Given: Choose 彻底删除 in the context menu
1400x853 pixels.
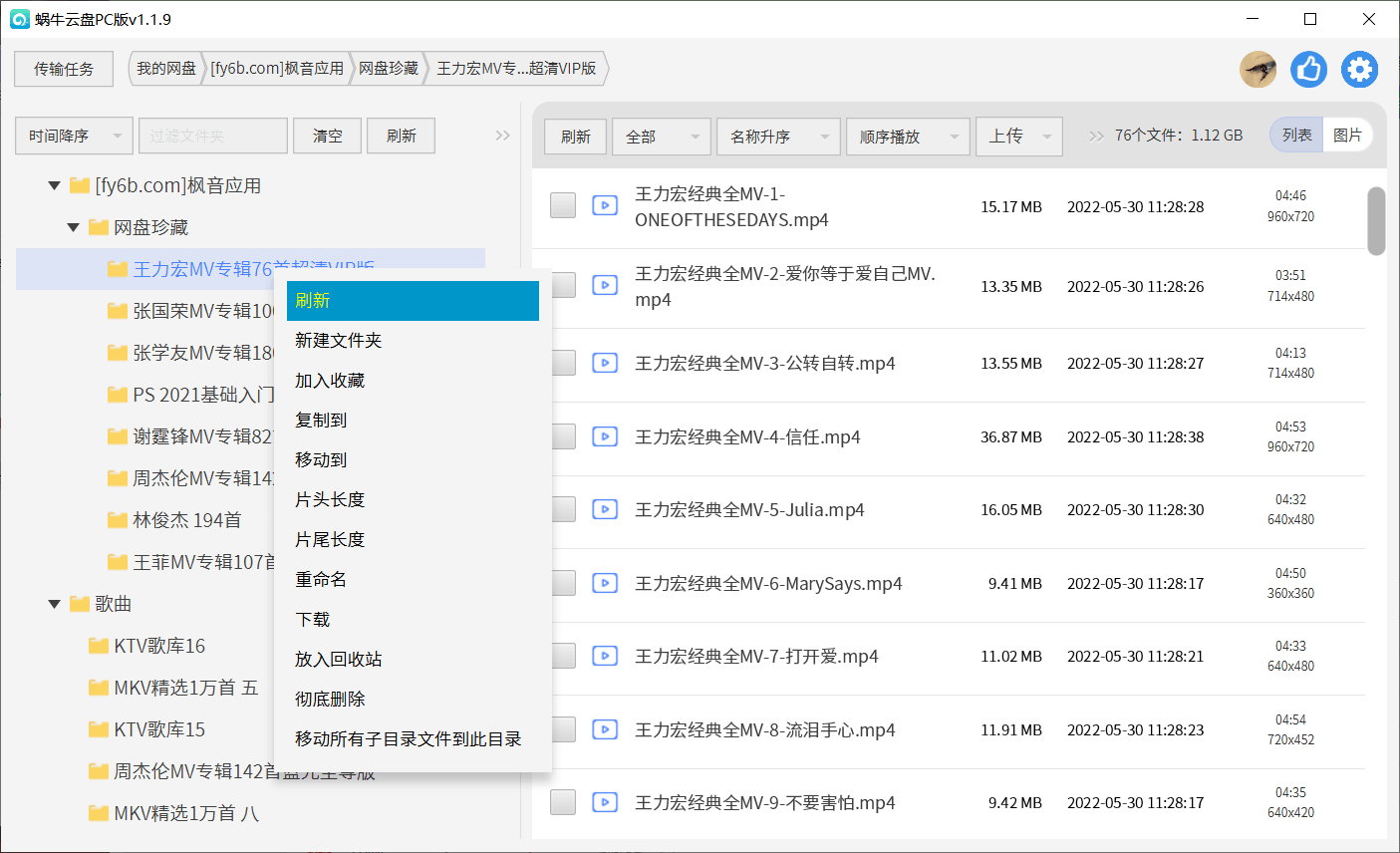Looking at the screenshot, I should click(413, 700).
